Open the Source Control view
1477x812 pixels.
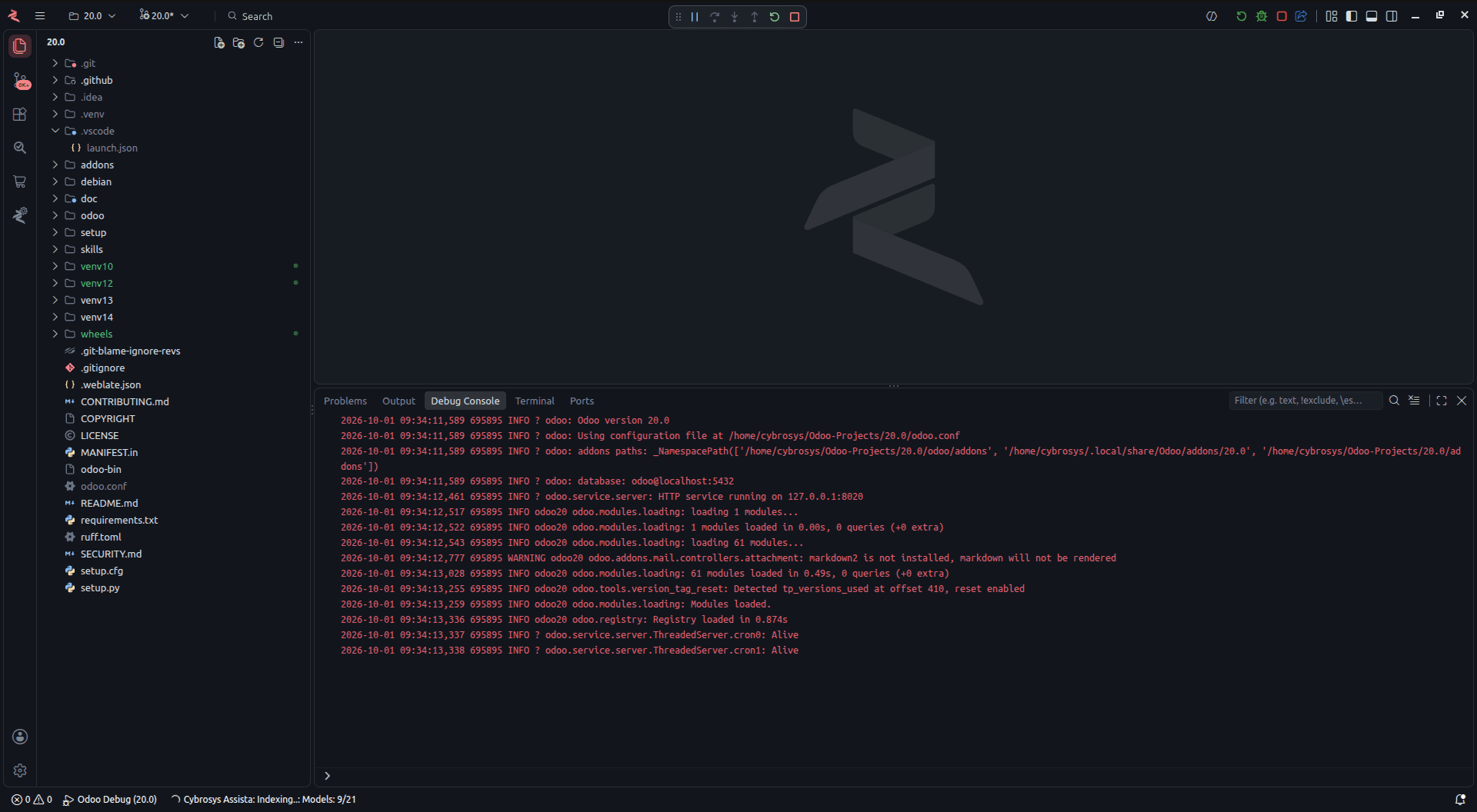click(x=20, y=81)
